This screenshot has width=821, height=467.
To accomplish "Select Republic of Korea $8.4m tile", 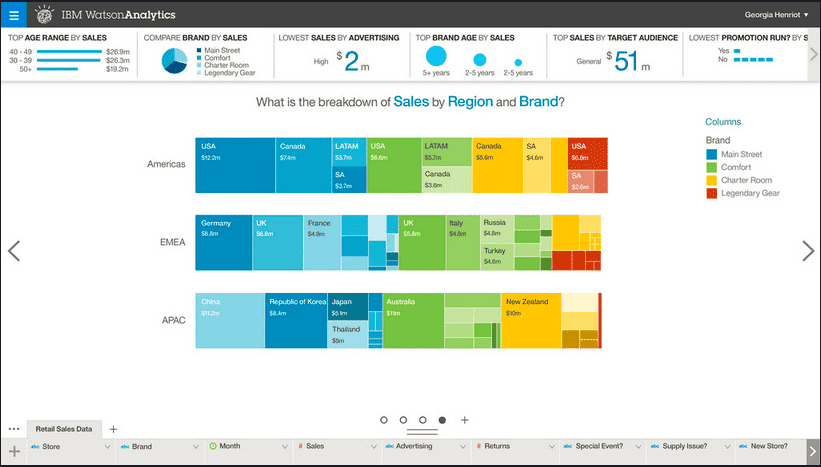I will 296,320.
